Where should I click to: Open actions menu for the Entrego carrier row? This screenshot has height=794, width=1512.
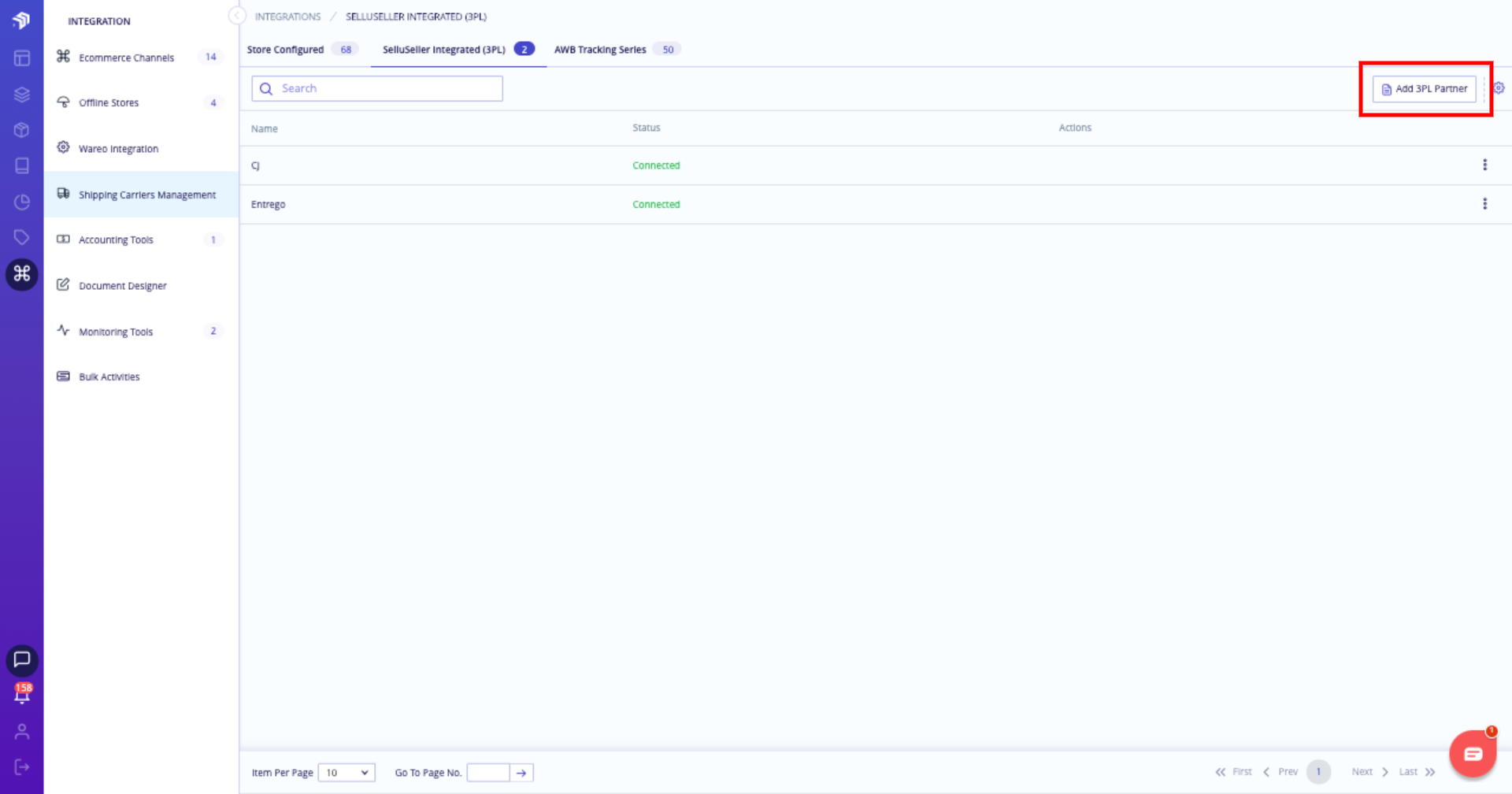[x=1485, y=203]
